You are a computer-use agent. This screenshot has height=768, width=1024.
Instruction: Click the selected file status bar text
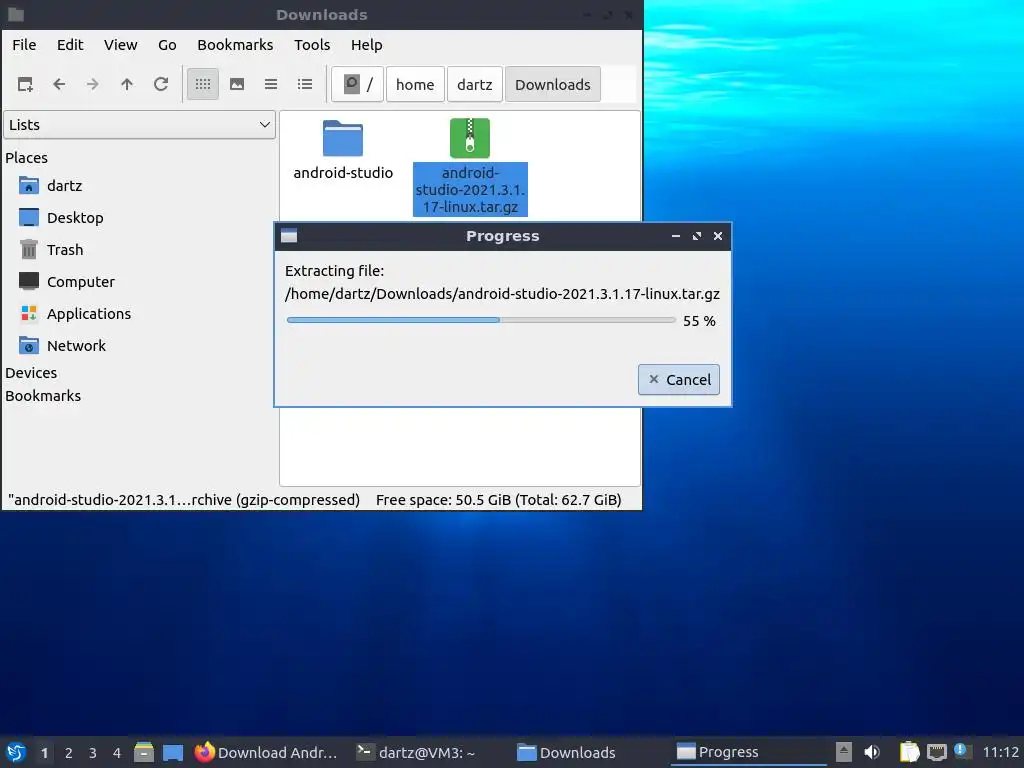coord(184,500)
